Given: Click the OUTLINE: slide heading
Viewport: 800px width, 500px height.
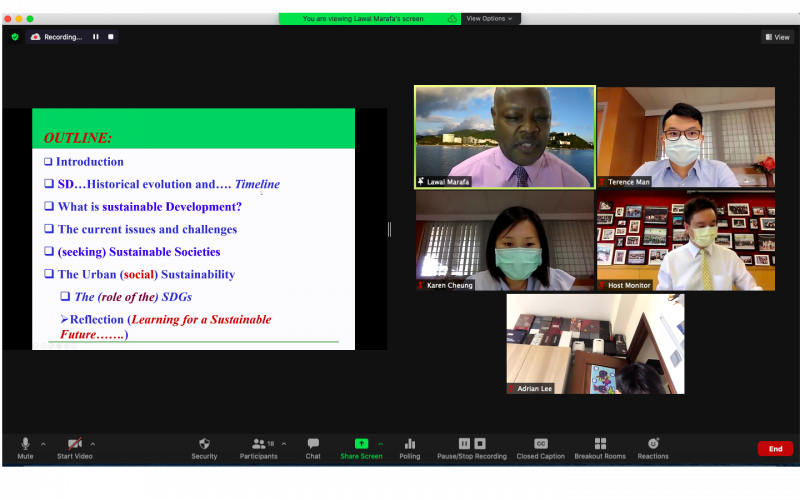Looking at the screenshot, I should point(78,138).
